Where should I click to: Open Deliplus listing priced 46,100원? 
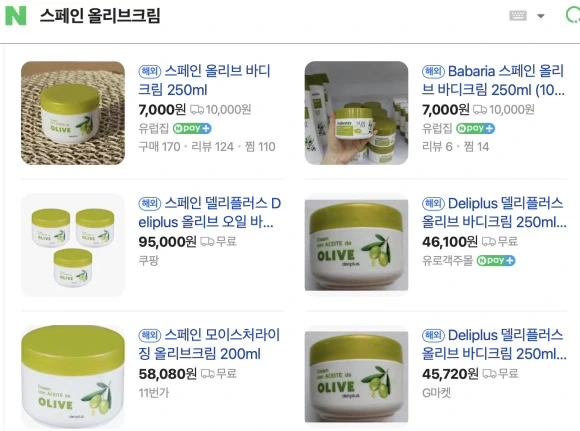(x=494, y=212)
